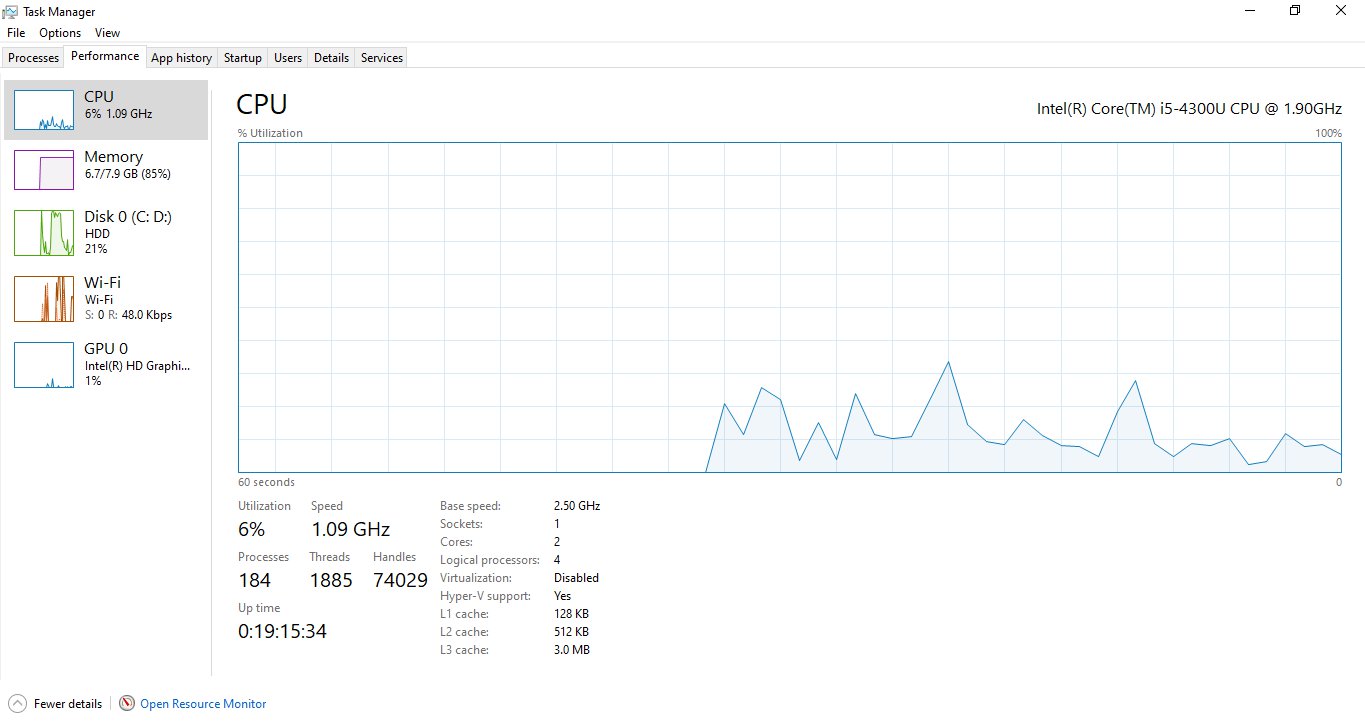View Disk 0 (C: D:) activity graph

pos(105,232)
